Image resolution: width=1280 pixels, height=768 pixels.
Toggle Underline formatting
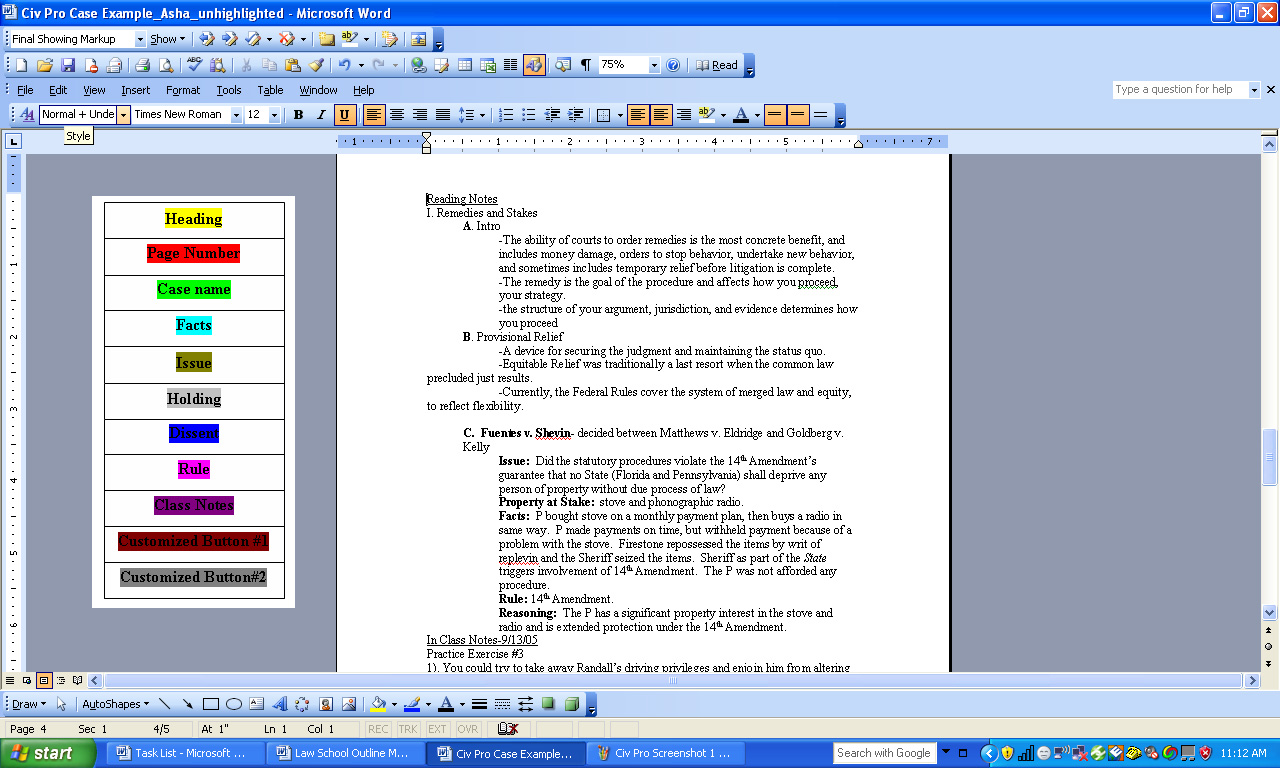coord(344,115)
